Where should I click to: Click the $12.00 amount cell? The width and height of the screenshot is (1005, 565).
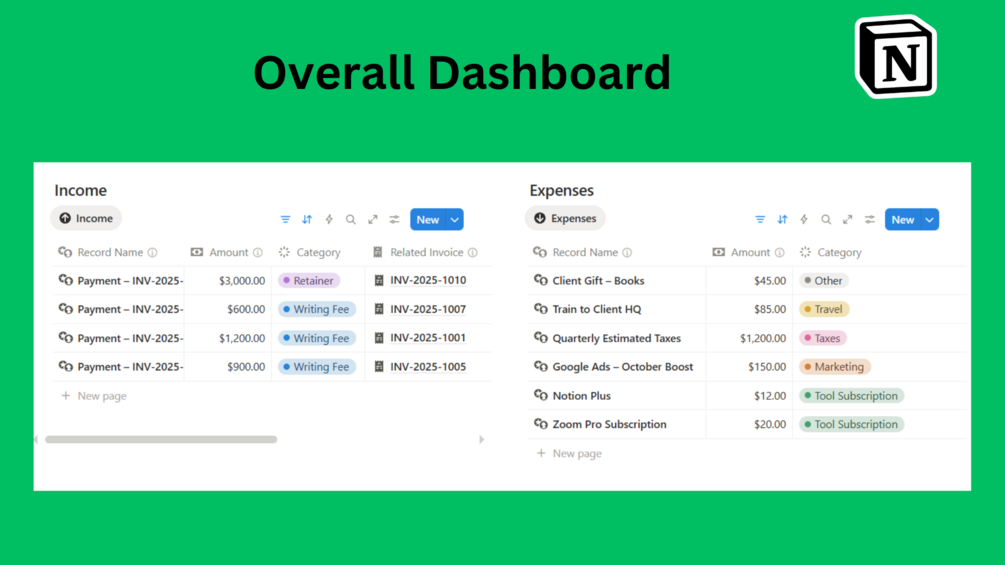[749, 396]
